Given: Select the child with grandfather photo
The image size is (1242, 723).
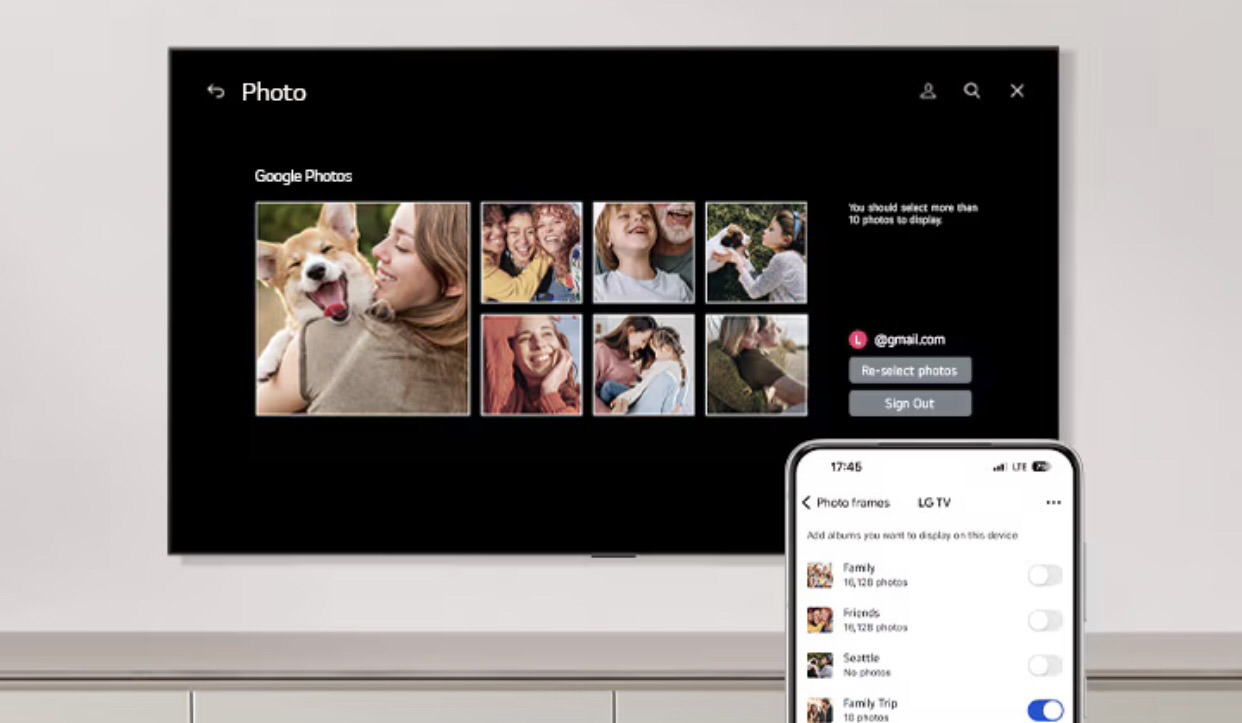Looking at the screenshot, I should (x=643, y=252).
